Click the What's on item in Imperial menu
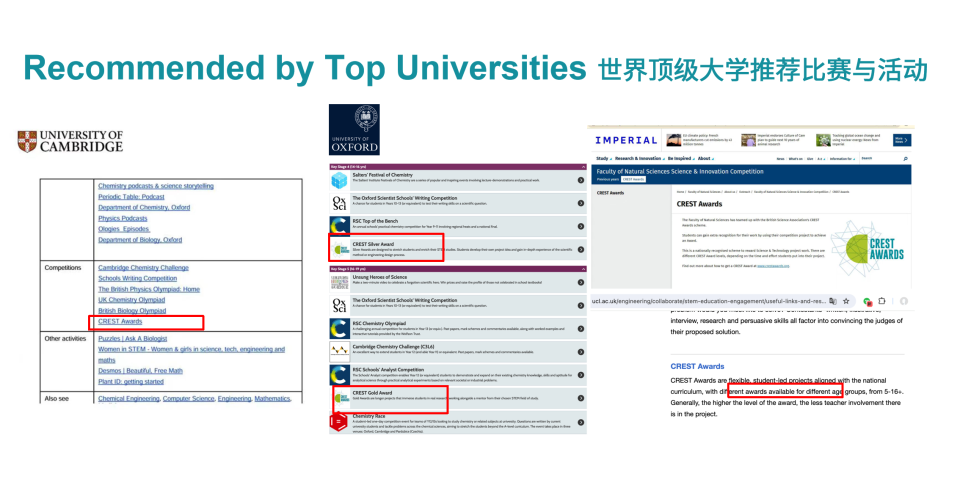Viewport: 960px width, 485px height. click(x=796, y=159)
